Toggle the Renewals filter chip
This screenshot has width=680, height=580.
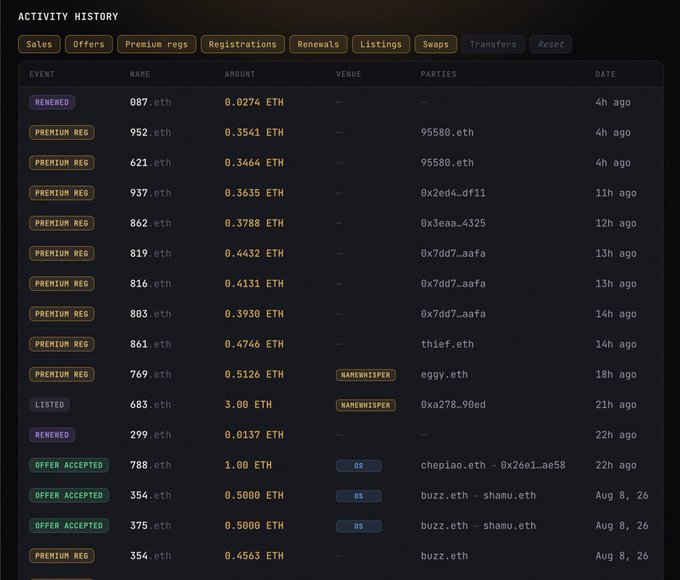[x=318, y=44]
